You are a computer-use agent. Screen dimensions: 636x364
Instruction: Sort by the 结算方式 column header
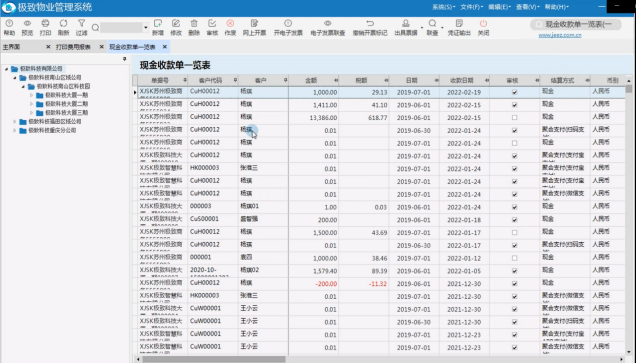tap(562, 80)
